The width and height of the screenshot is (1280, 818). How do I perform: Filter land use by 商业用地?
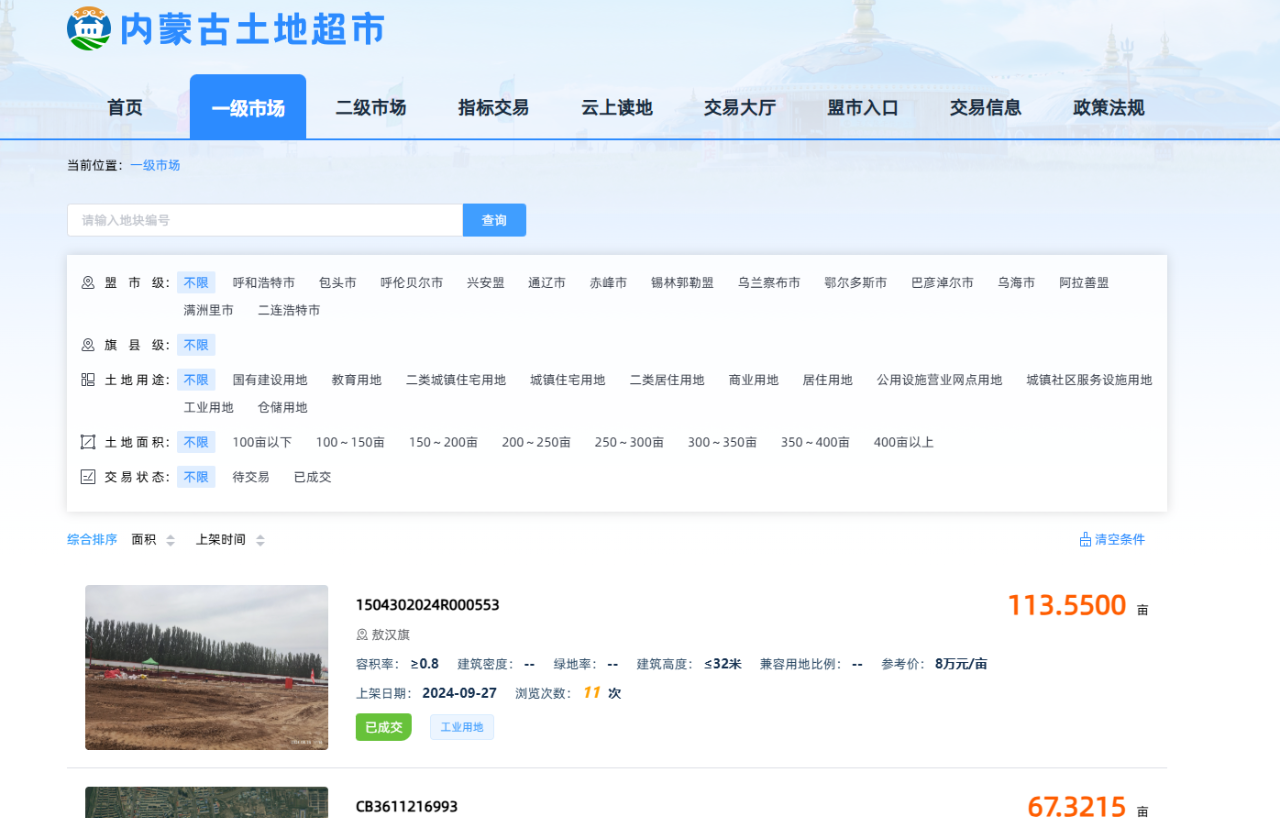tap(754, 380)
